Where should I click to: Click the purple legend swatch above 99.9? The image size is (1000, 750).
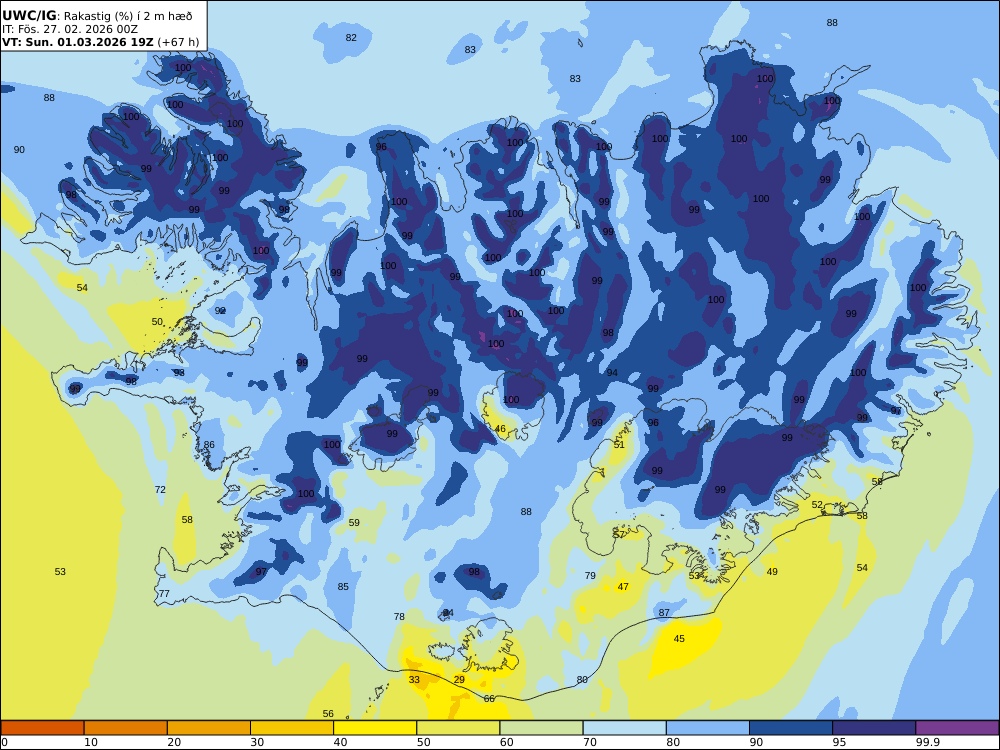pos(957,728)
